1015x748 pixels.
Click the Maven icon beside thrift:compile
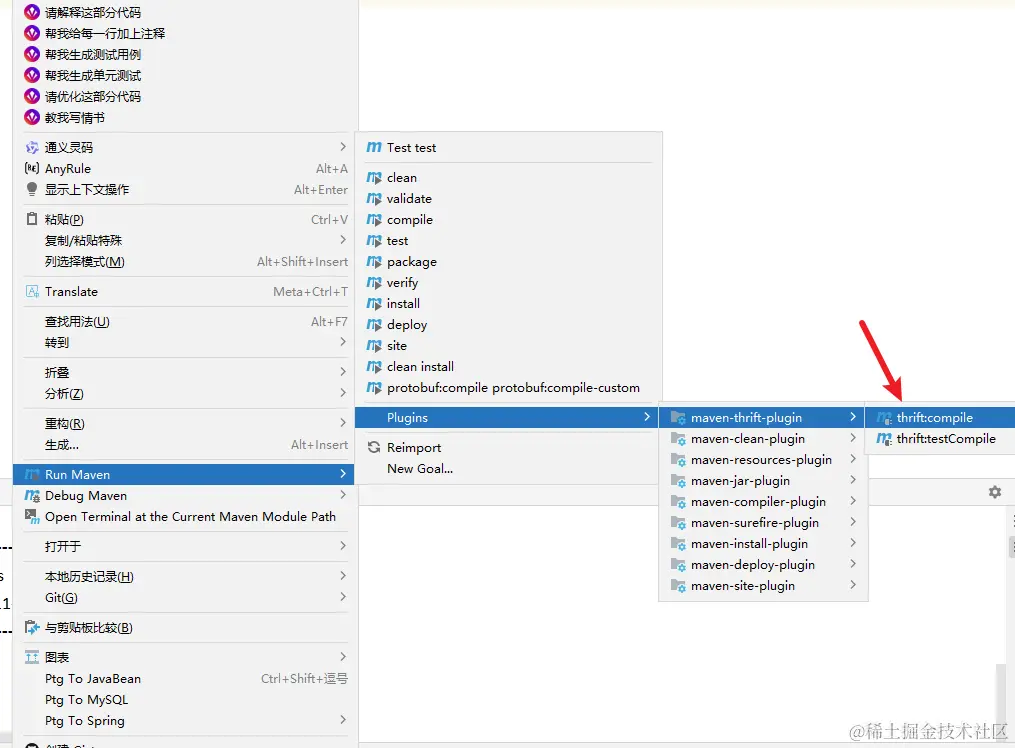pos(884,418)
